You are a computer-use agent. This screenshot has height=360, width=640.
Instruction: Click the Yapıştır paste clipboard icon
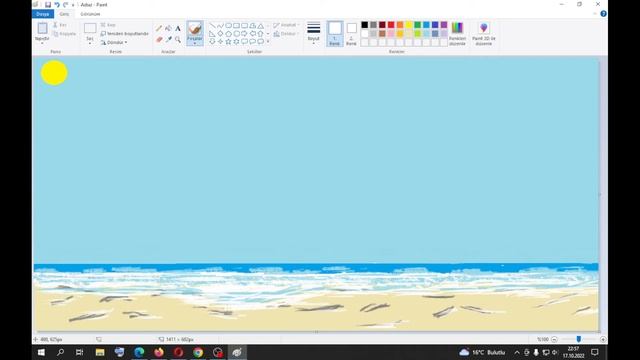[x=42, y=28]
